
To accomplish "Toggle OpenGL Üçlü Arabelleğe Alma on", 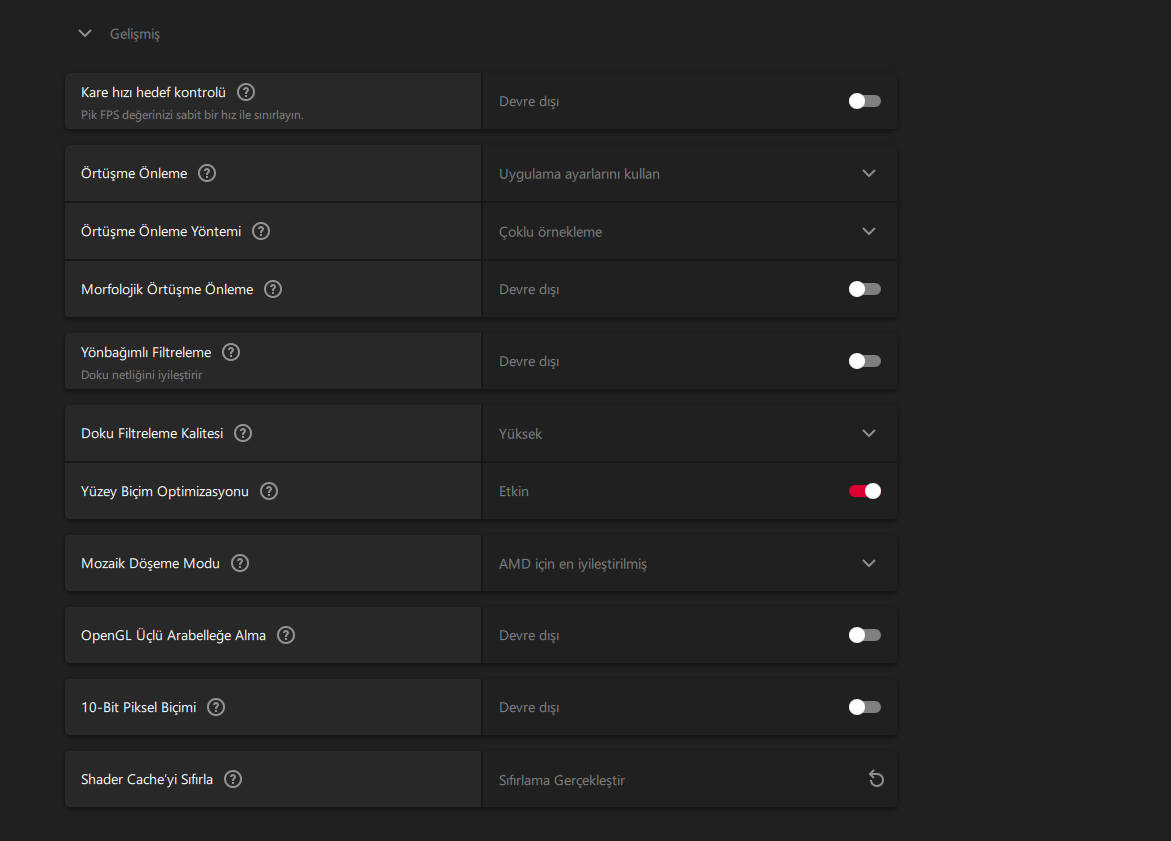I will pyautogui.click(x=864, y=635).
